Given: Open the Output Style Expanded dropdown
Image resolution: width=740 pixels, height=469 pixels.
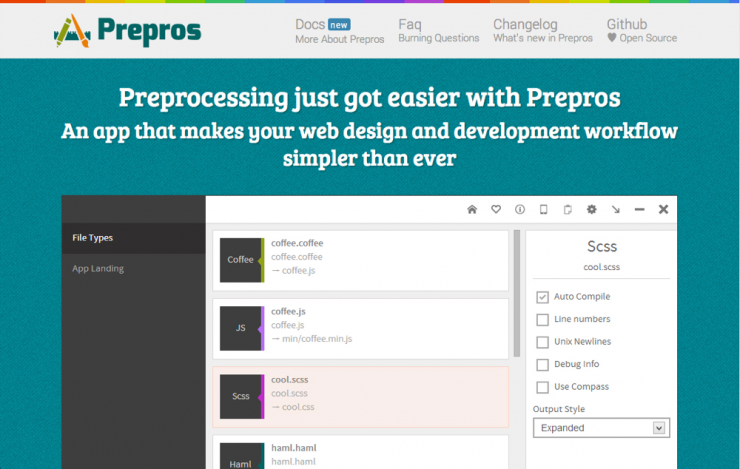Looking at the screenshot, I should pos(601,428).
